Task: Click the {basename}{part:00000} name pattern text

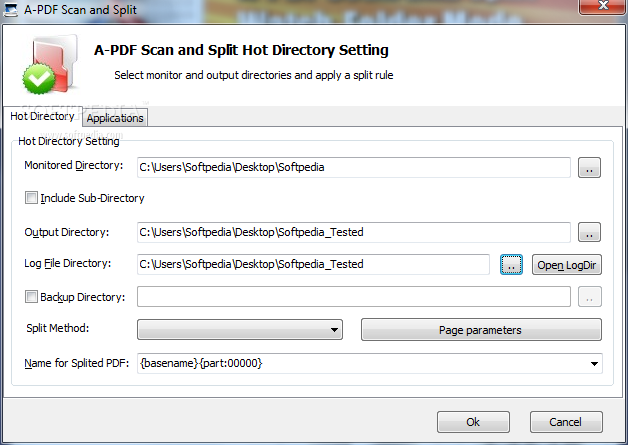Action: [201, 363]
